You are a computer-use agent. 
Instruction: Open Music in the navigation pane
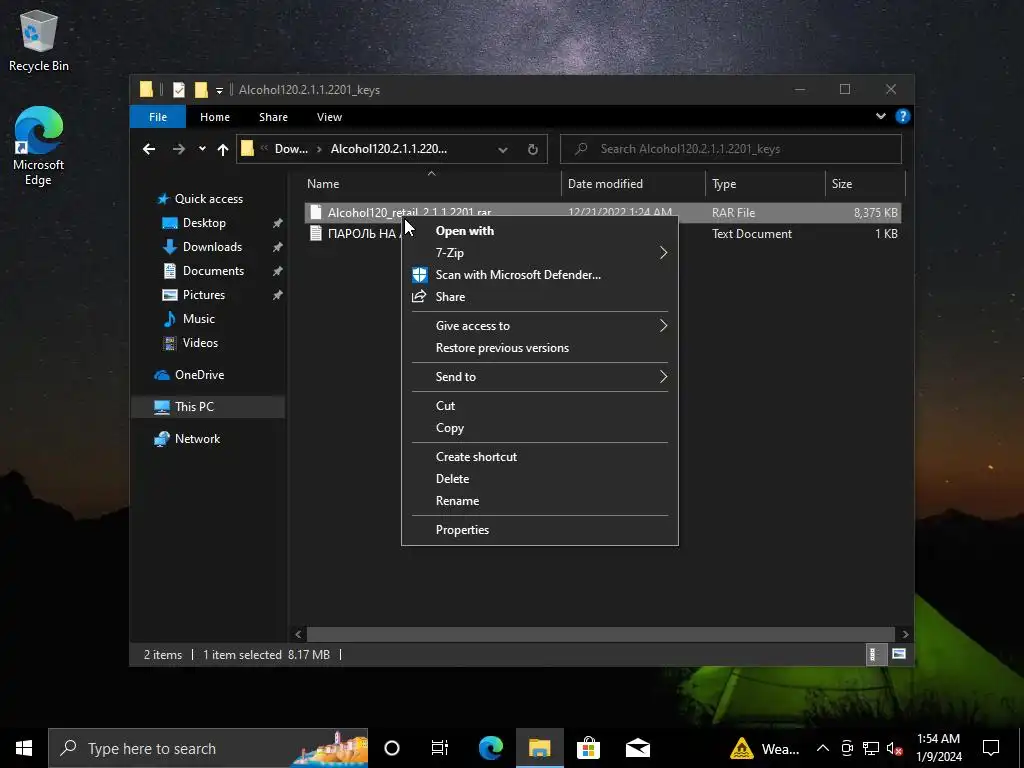point(199,319)
